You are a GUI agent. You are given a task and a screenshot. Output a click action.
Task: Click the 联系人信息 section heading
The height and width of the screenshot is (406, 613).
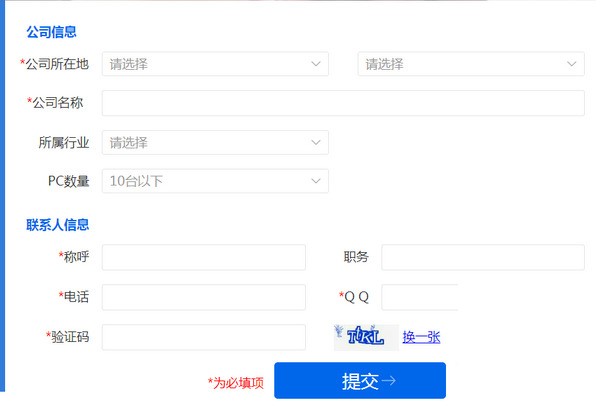(x=57, y=225)
